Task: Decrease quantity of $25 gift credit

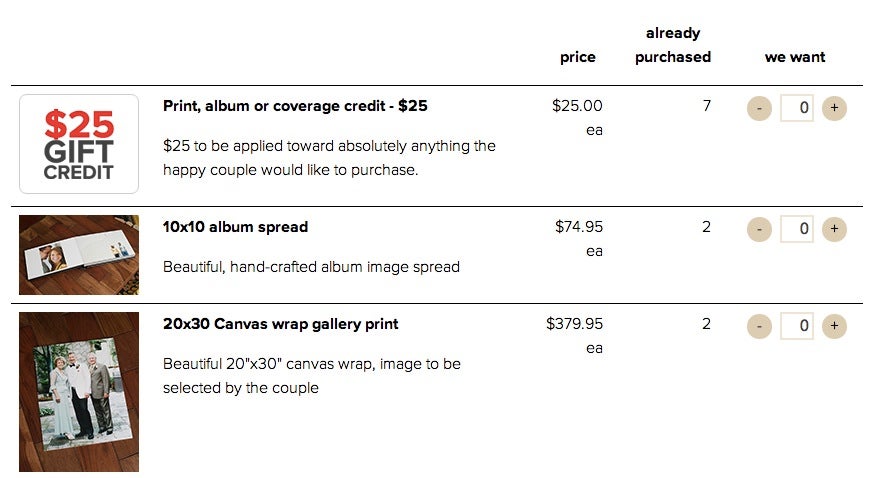Action: pyautogui.click(x=759, y=108)
